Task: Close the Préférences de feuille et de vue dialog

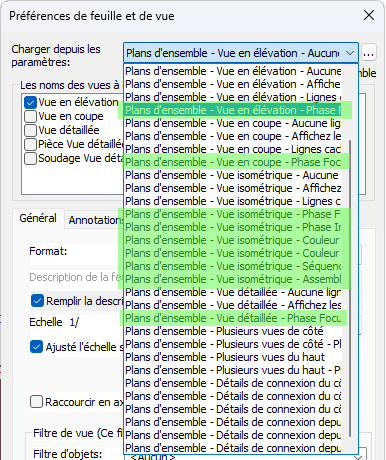Action: point(369,15)
